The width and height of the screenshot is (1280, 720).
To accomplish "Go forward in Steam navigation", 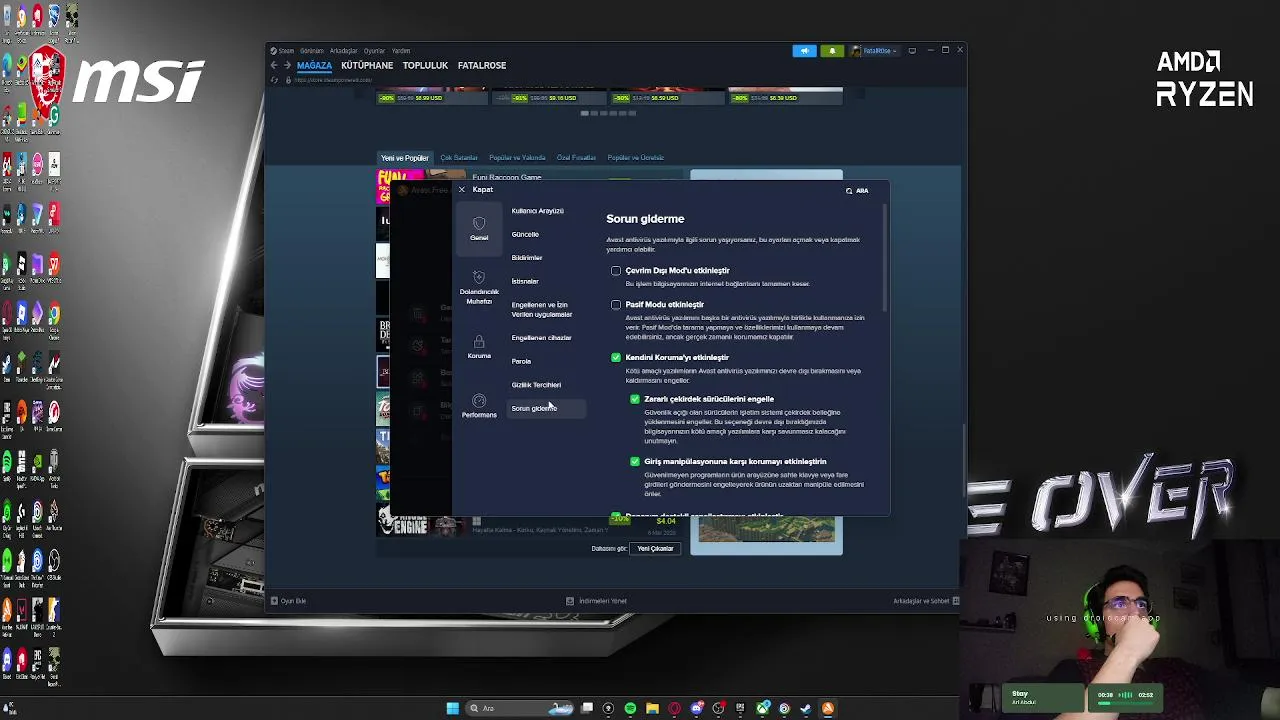I will coord(288,65).
